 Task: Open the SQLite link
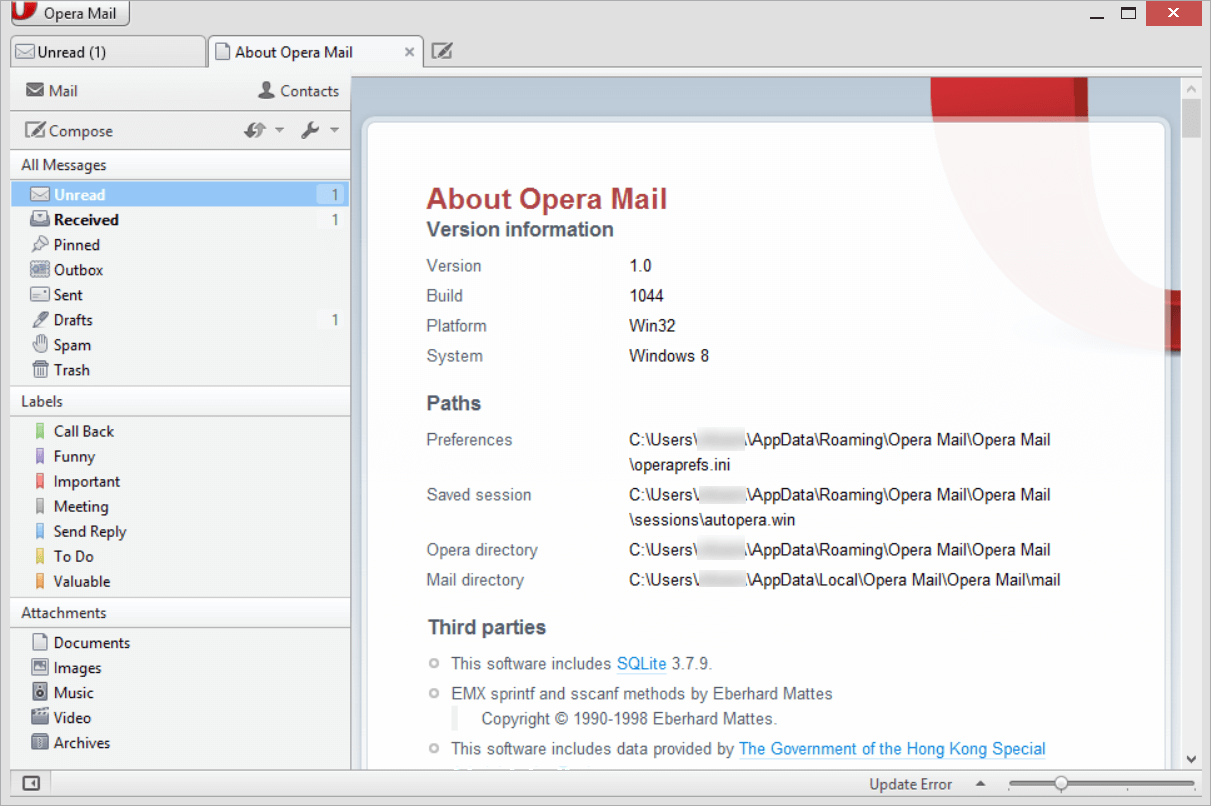click(641, 663)
